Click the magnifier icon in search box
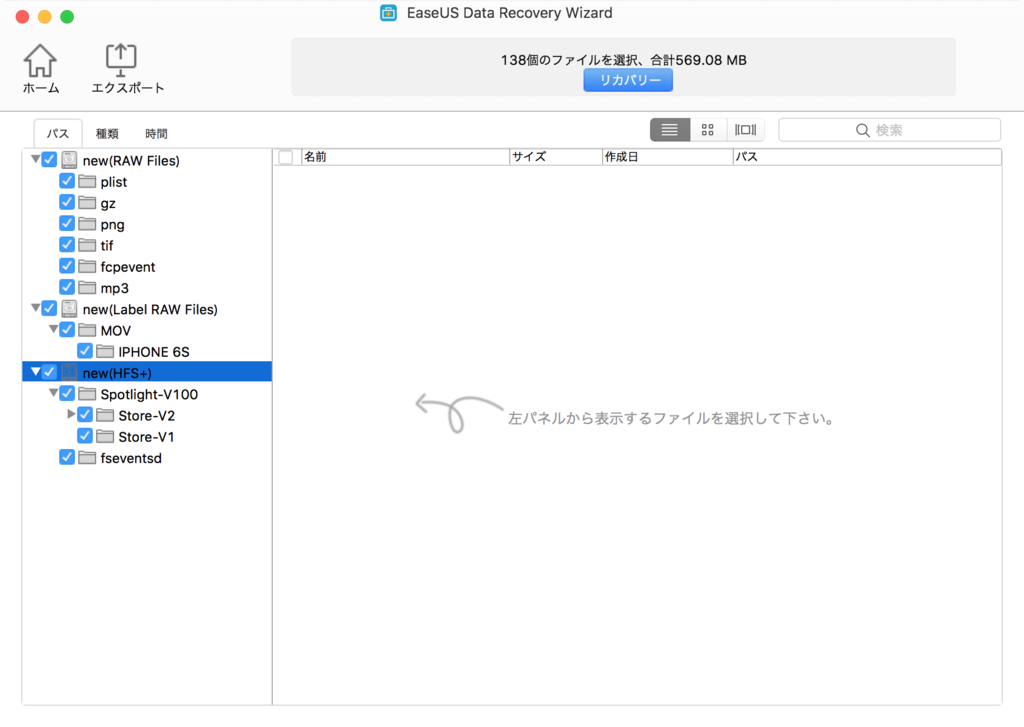The image size is (1024, 727). (x=863, y=130)
